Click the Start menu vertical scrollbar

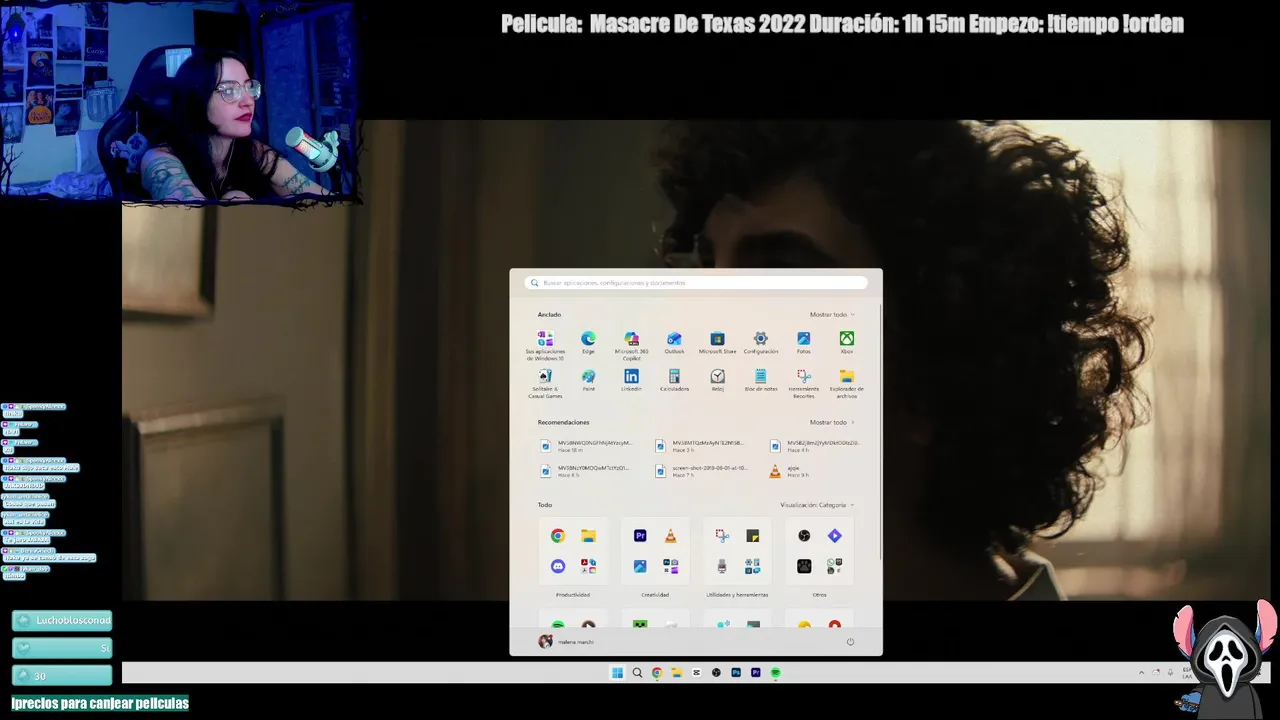click(880, 430)
